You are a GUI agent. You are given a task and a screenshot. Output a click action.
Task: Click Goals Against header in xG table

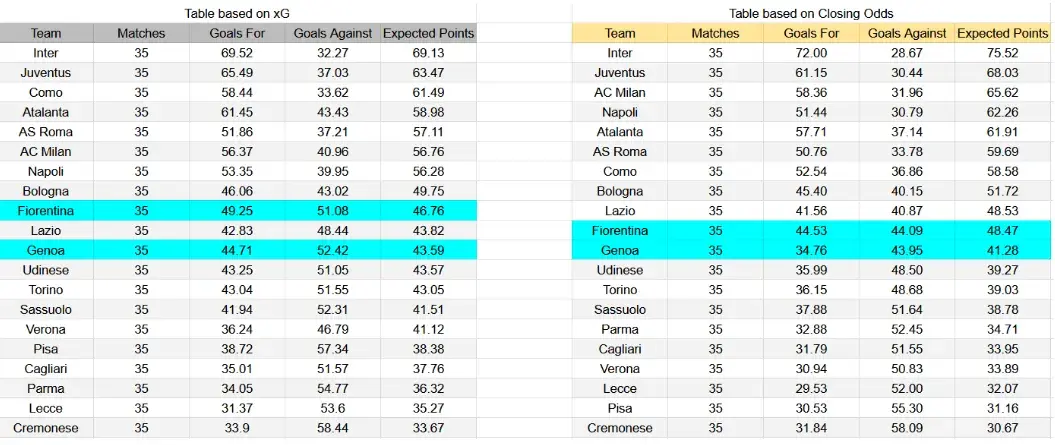click(333, 33)
